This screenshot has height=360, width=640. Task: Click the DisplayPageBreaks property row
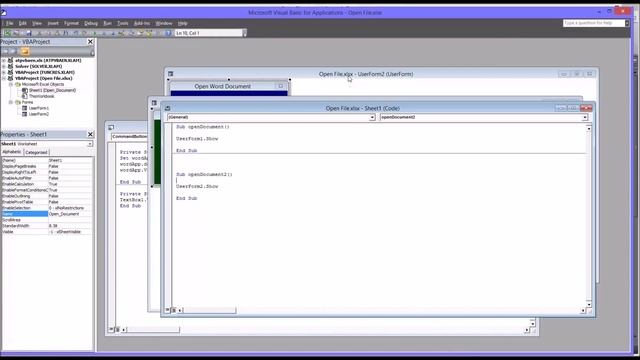coord(47,167)
